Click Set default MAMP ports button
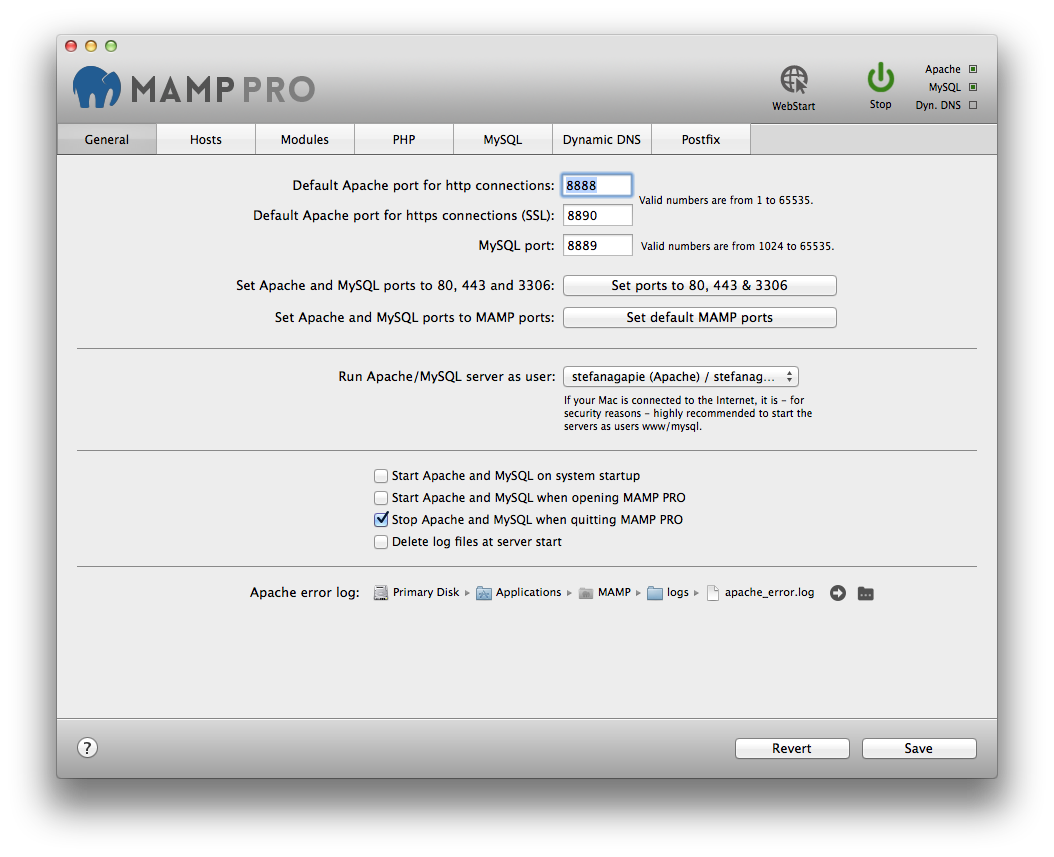The height and width of the screenshot is (857, 1054). (700, 317)
